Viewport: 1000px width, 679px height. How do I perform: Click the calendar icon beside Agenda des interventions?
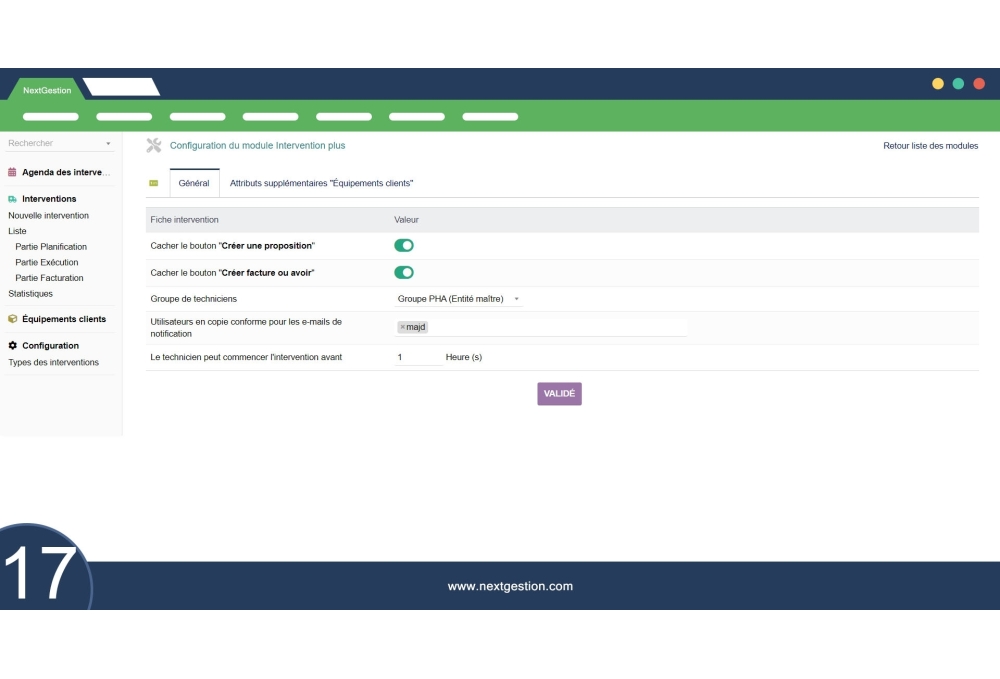[12, 172]
